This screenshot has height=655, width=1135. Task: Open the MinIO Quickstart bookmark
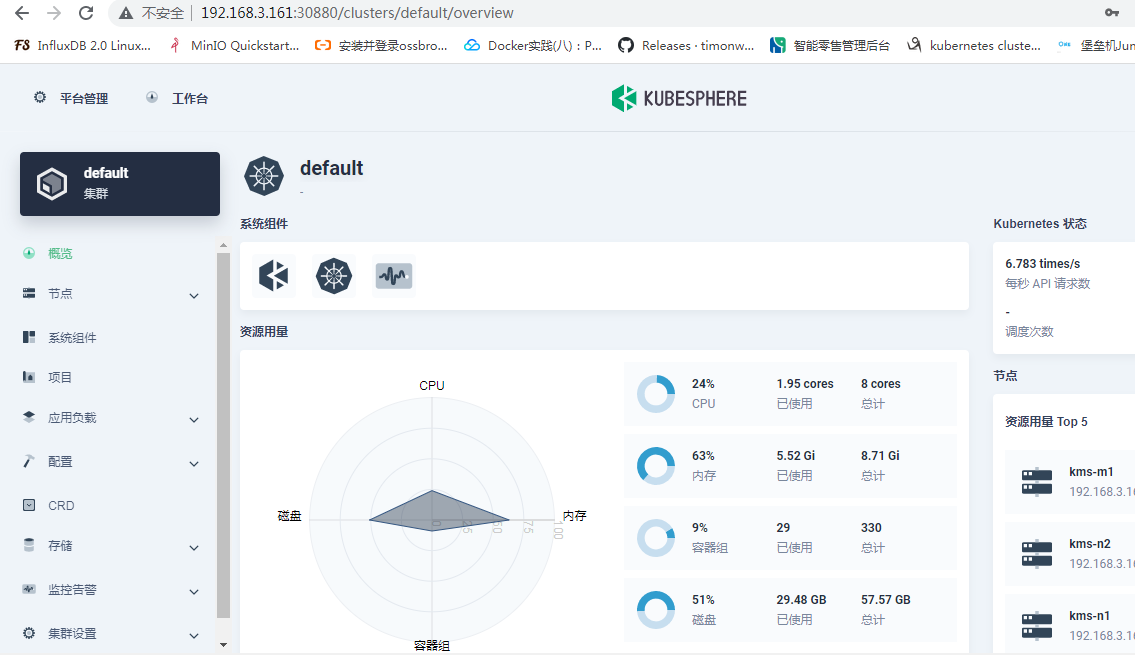pyautogui.click(x=235, y=46)
